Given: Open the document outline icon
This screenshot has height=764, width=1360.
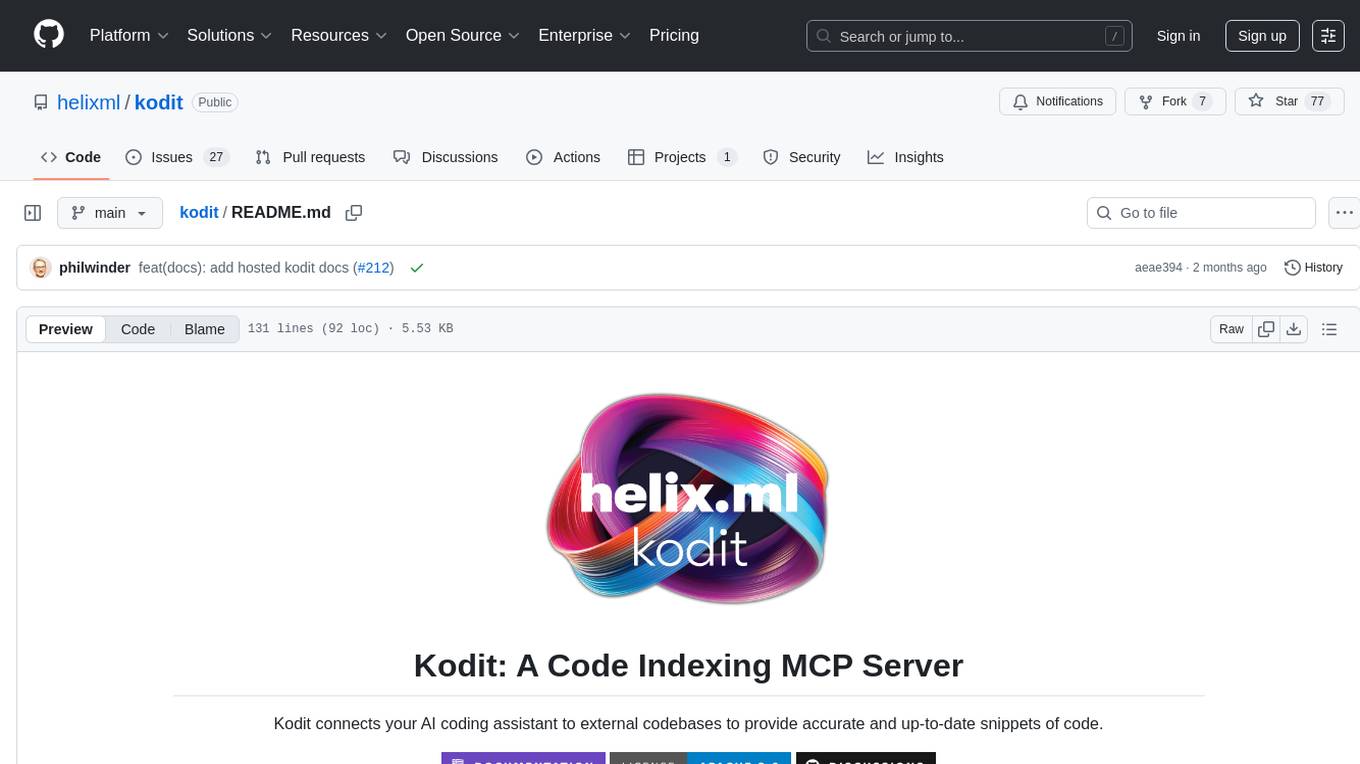Looking at the screenshot, I should (x=1329, y=329).
